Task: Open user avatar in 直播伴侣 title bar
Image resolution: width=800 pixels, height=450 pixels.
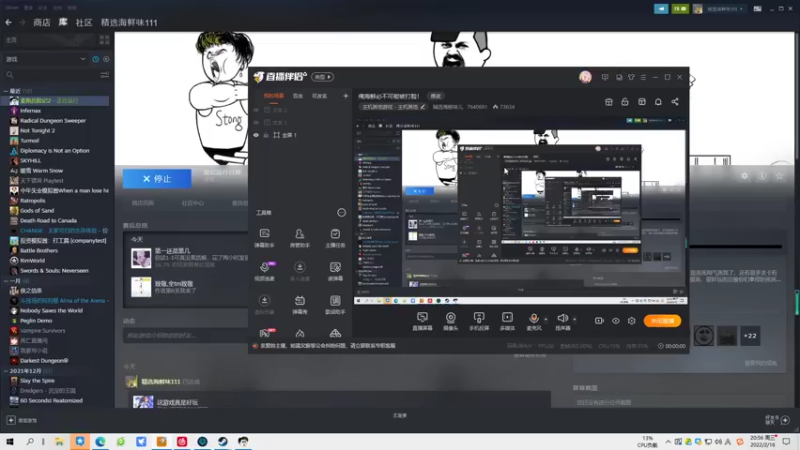Action: click(585, 77)
